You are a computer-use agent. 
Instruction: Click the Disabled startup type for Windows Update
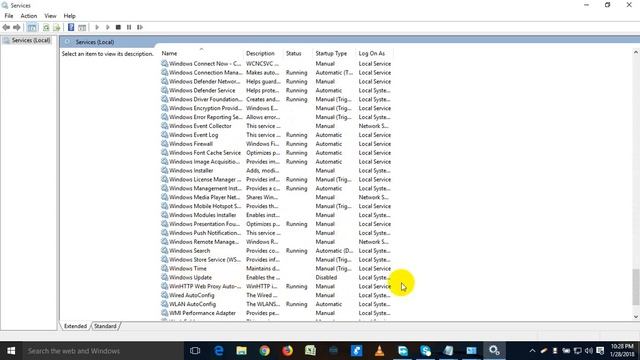tap(326, 277)
